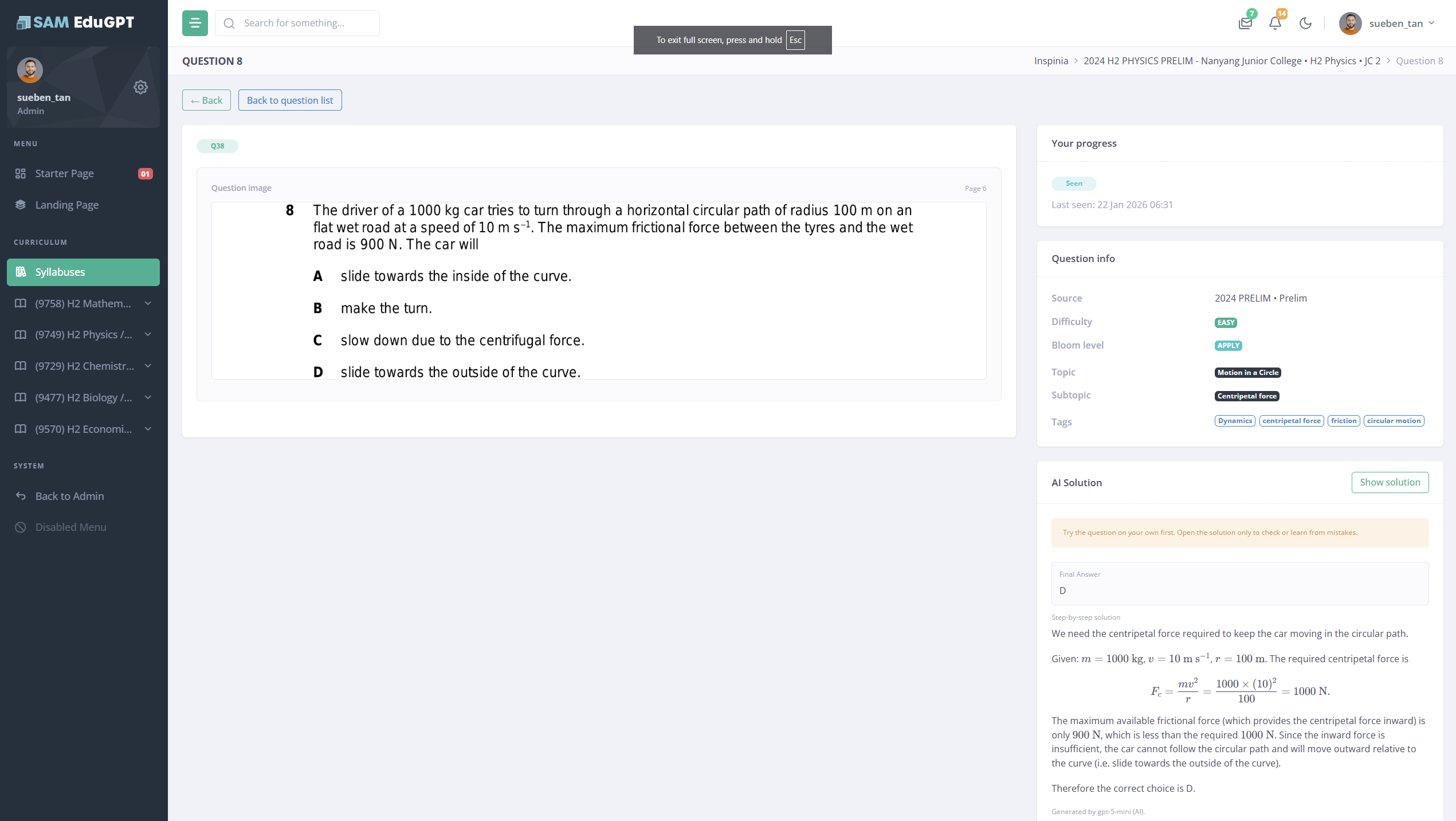Click the green hamburger menu icon
The width and height of the screenshot is (1456, 821).
195,23
